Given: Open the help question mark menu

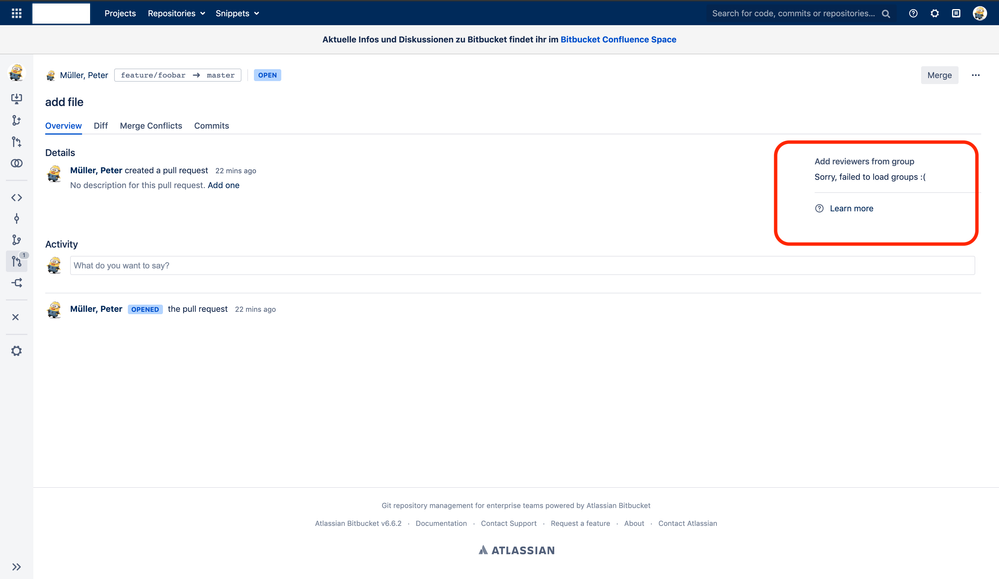Looking at the screenshot, I should (x=913, y=13).
